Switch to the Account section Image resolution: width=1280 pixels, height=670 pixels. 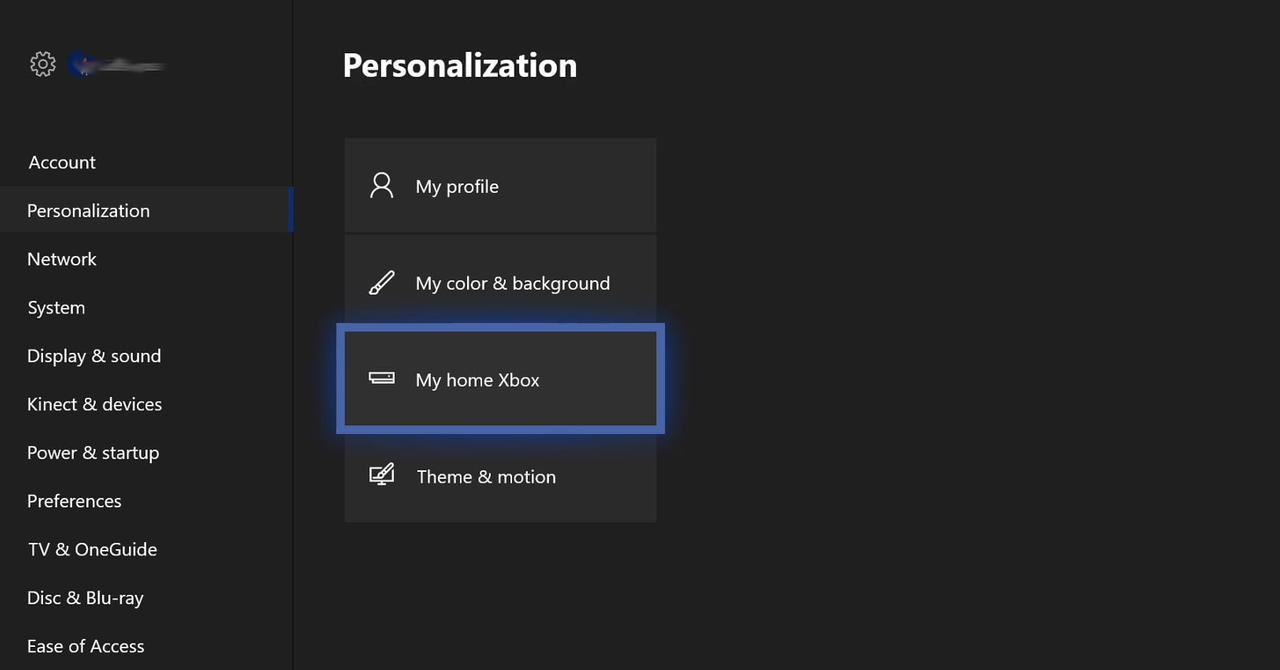click(x=62, y=162)
